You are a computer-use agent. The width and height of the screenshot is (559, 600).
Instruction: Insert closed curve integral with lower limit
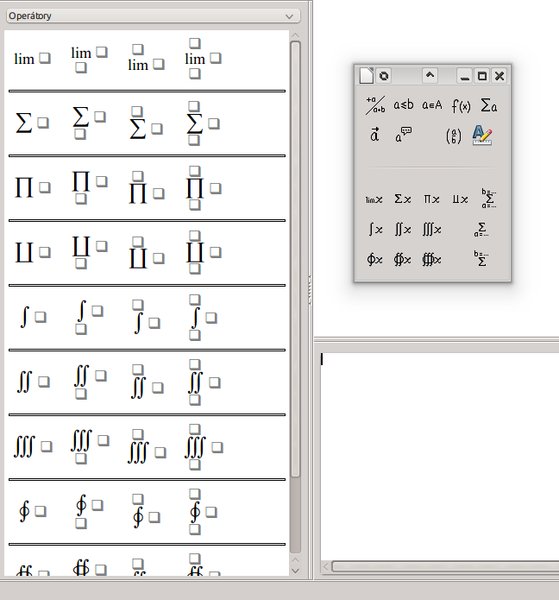tap(89, 511)
